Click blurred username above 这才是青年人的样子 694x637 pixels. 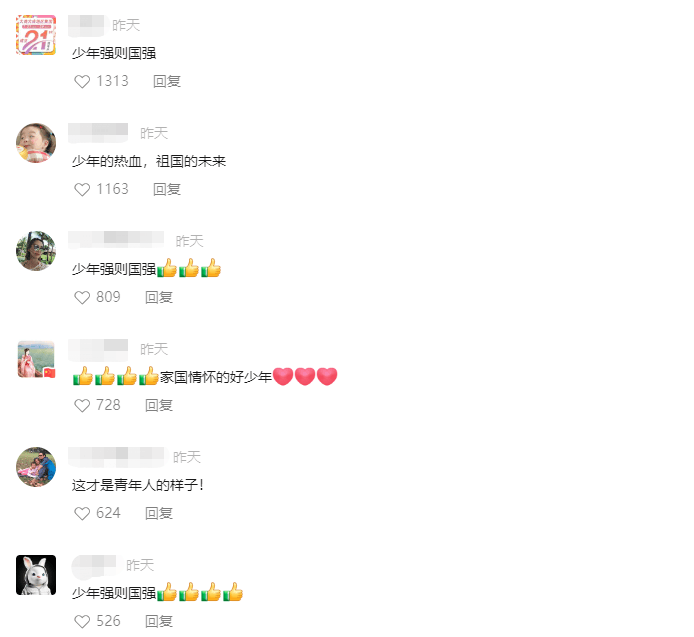click(117, 457)
